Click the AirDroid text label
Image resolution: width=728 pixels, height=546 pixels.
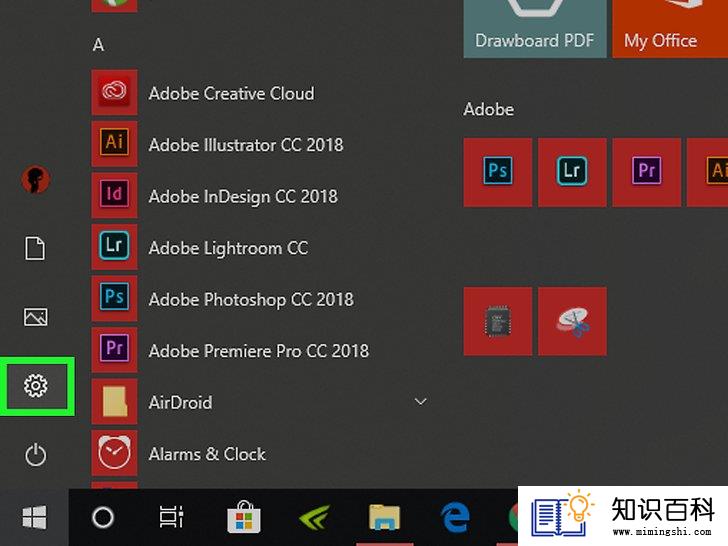point(180,403)
